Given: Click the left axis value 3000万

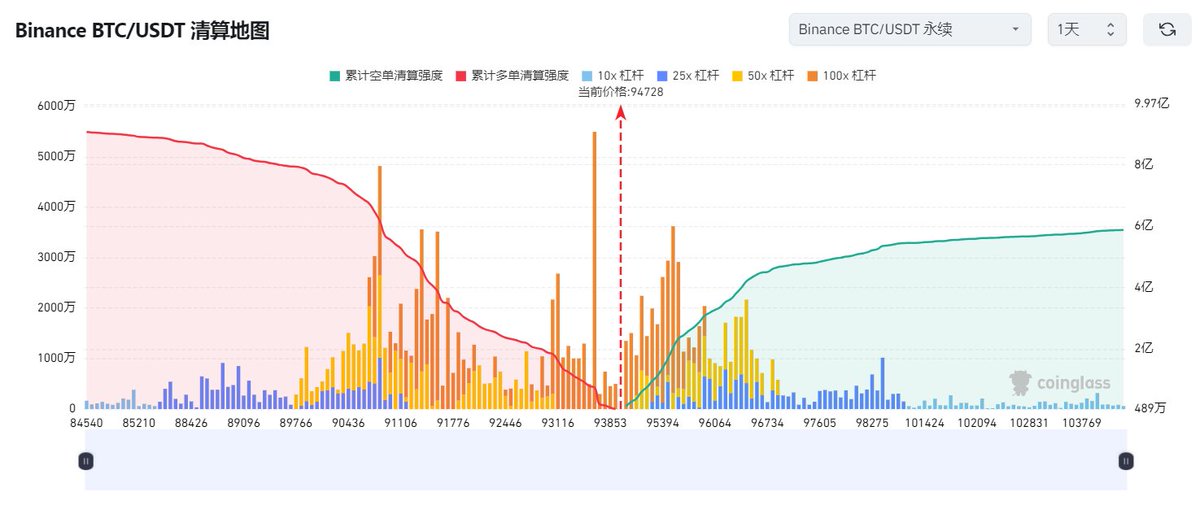Looking at the screenshot, I should pyautogui.click(x=57, y=257).
